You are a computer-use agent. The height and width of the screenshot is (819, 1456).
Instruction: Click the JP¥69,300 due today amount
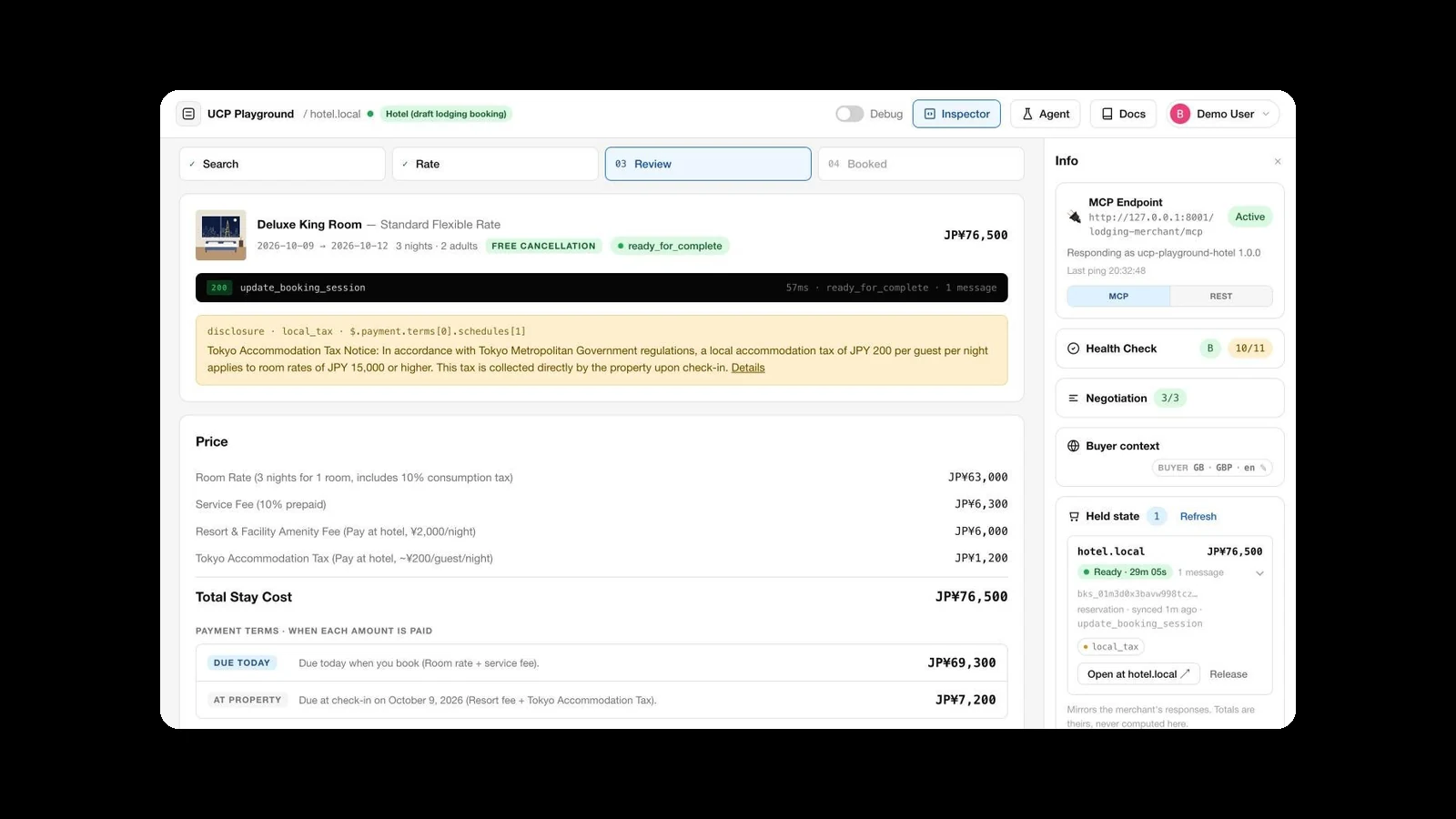point(961,662)
